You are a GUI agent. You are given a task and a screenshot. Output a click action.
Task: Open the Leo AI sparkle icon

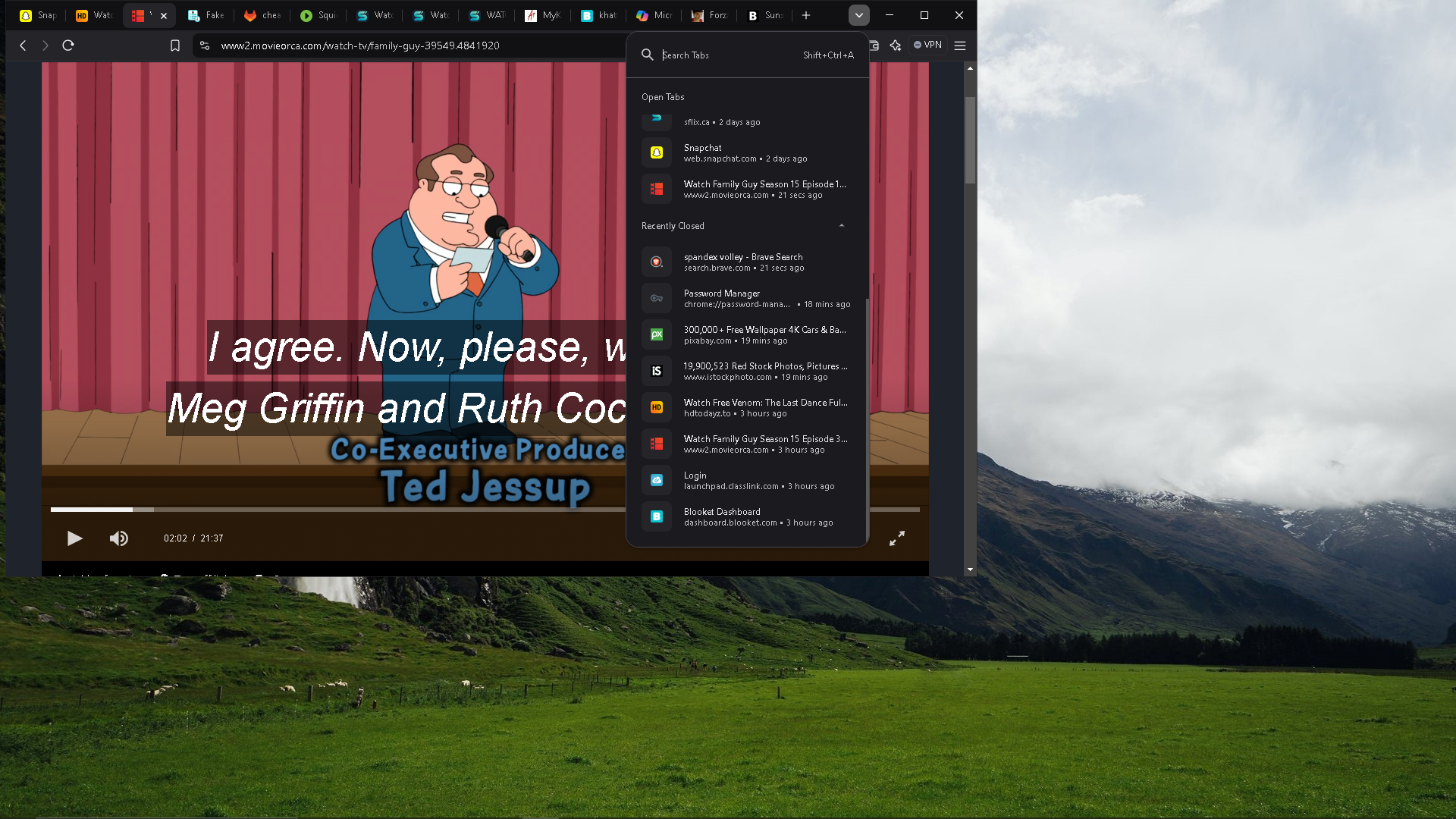click(x=896, y=45)
